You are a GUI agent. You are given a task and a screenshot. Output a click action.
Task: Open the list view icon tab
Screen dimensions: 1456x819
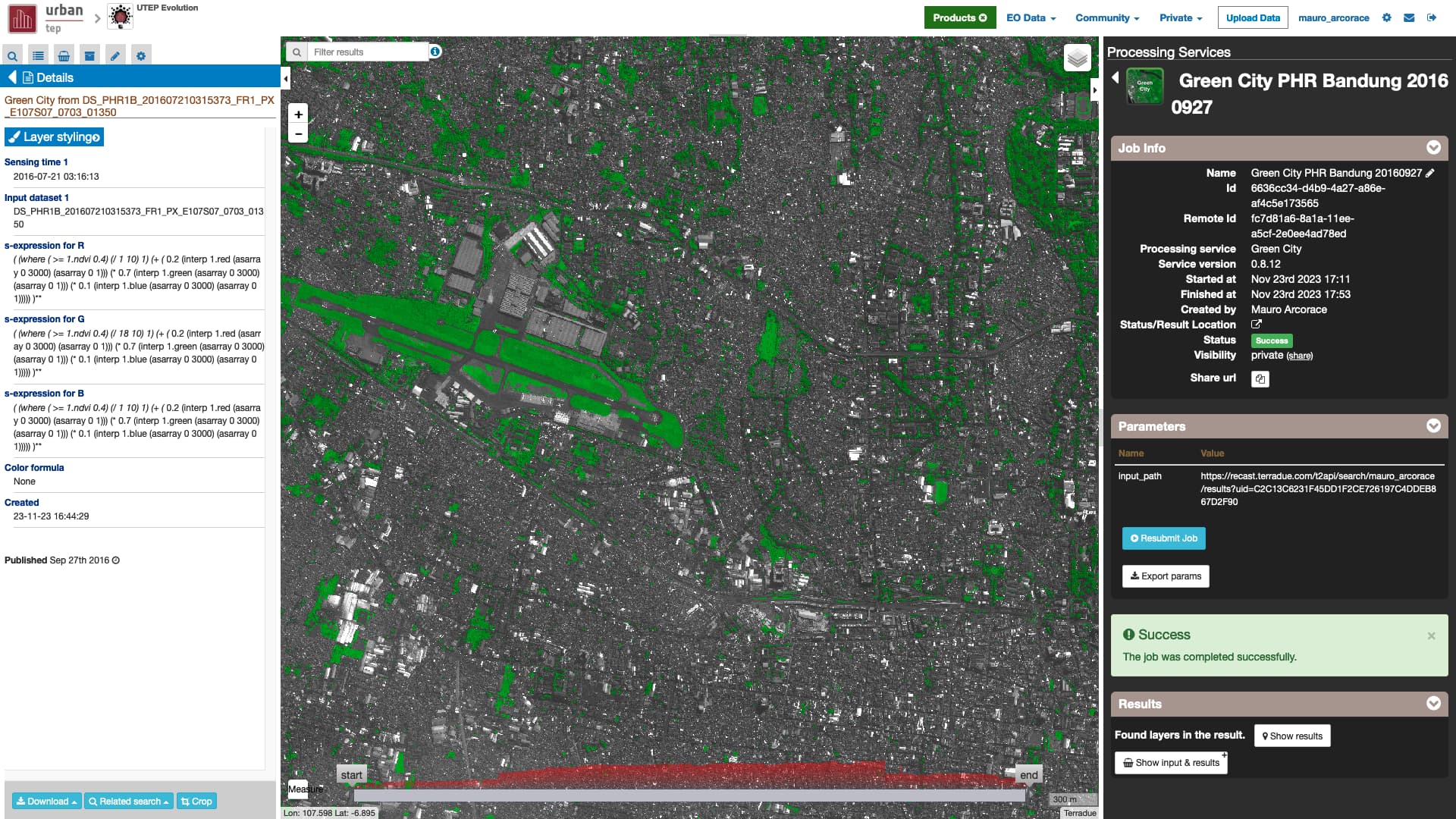pyautogui.click(x=38, y=55)
